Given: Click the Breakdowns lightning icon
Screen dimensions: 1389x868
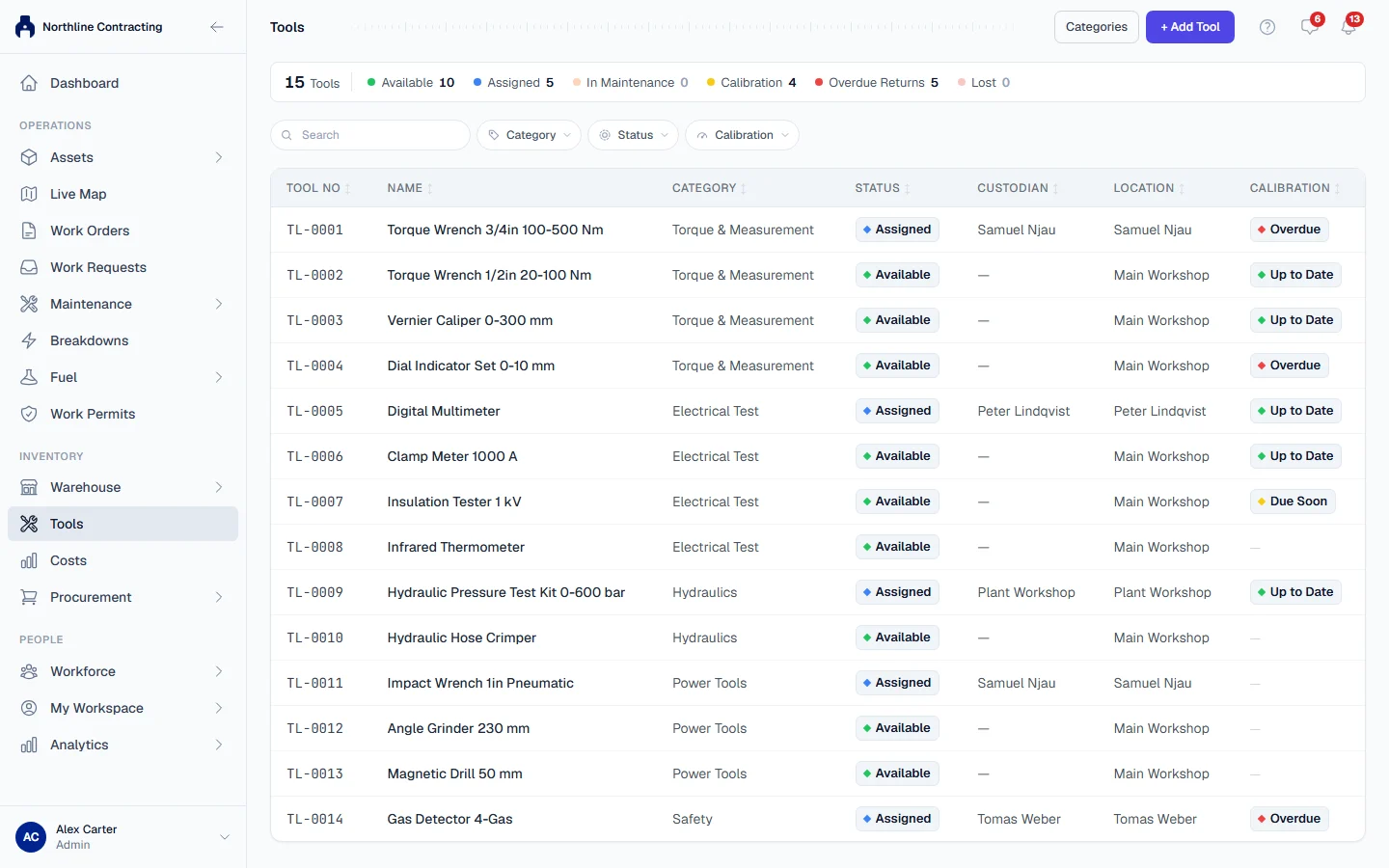Looking at the screenshot, I should coord(29,340).
